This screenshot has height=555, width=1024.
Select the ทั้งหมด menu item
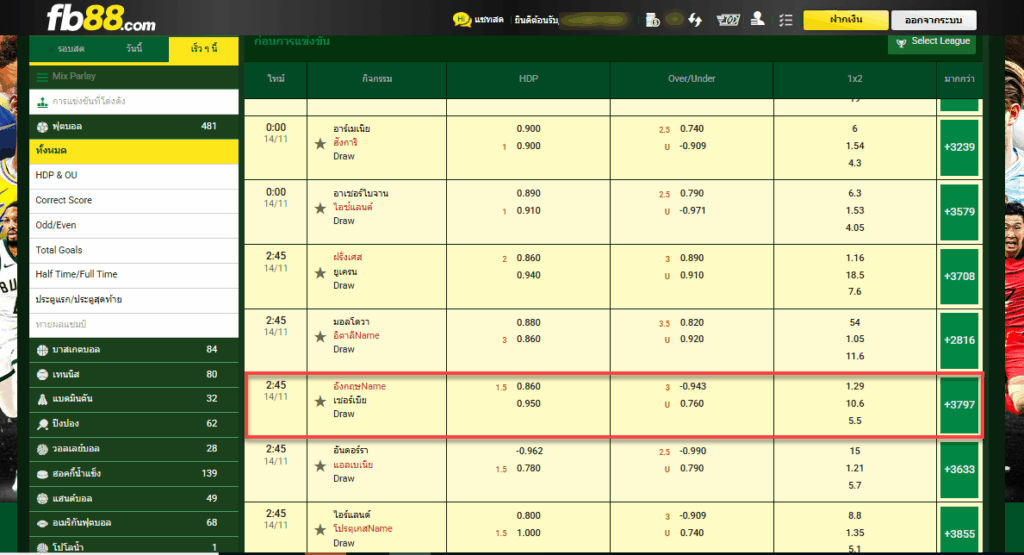click(x=134, y=151)
